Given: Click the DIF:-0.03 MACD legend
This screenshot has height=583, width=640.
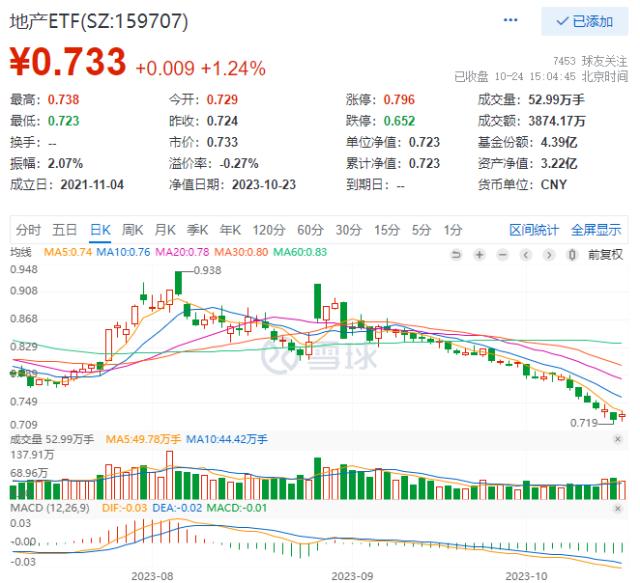Looking at the screenshot, I should (x=124, y=508).
